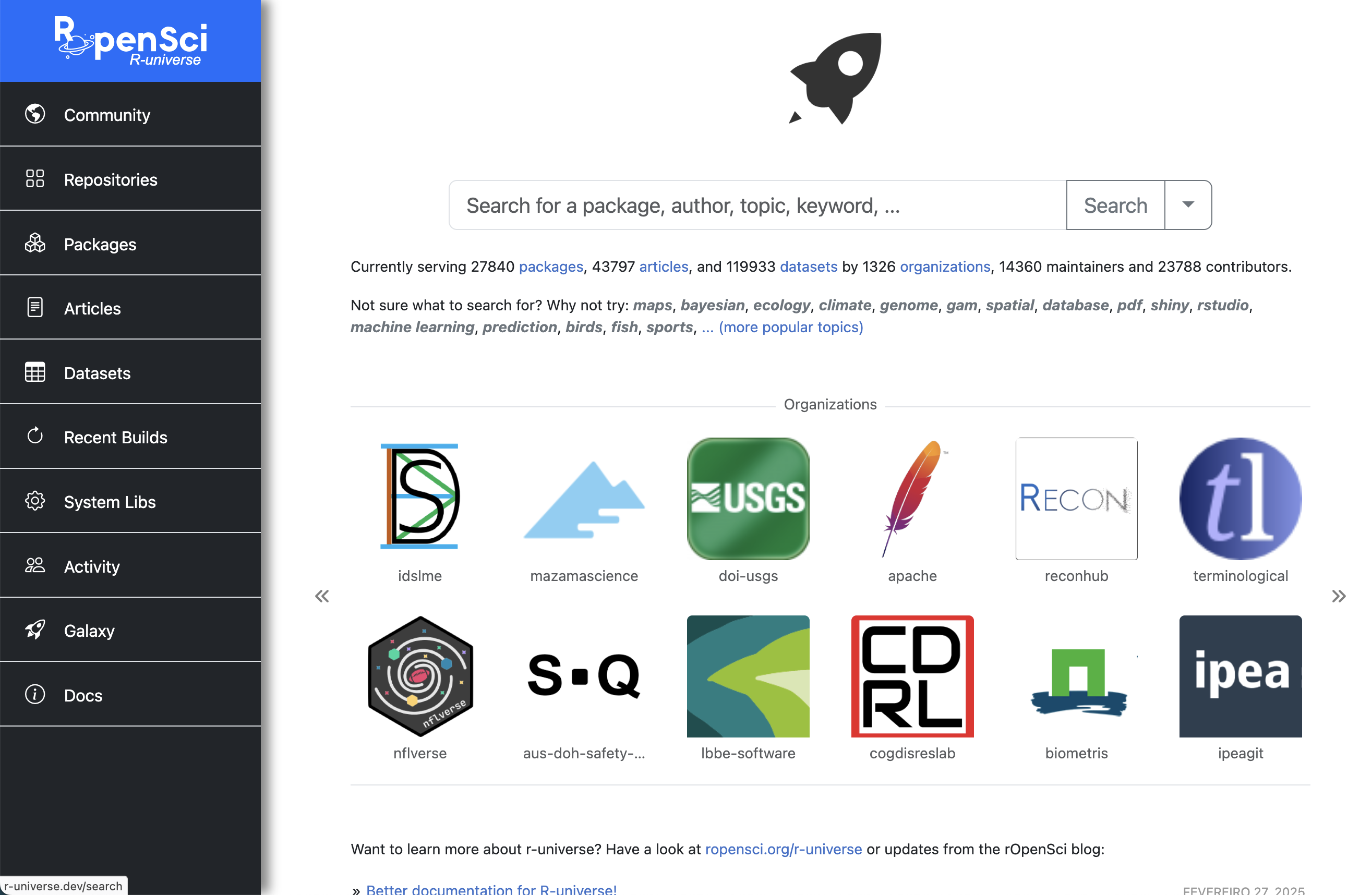Image resolution: width=1372 pixels, height=895 pixels.
Task: Open the ipeagit ipea logo
Action: [x=1241, y=676]
